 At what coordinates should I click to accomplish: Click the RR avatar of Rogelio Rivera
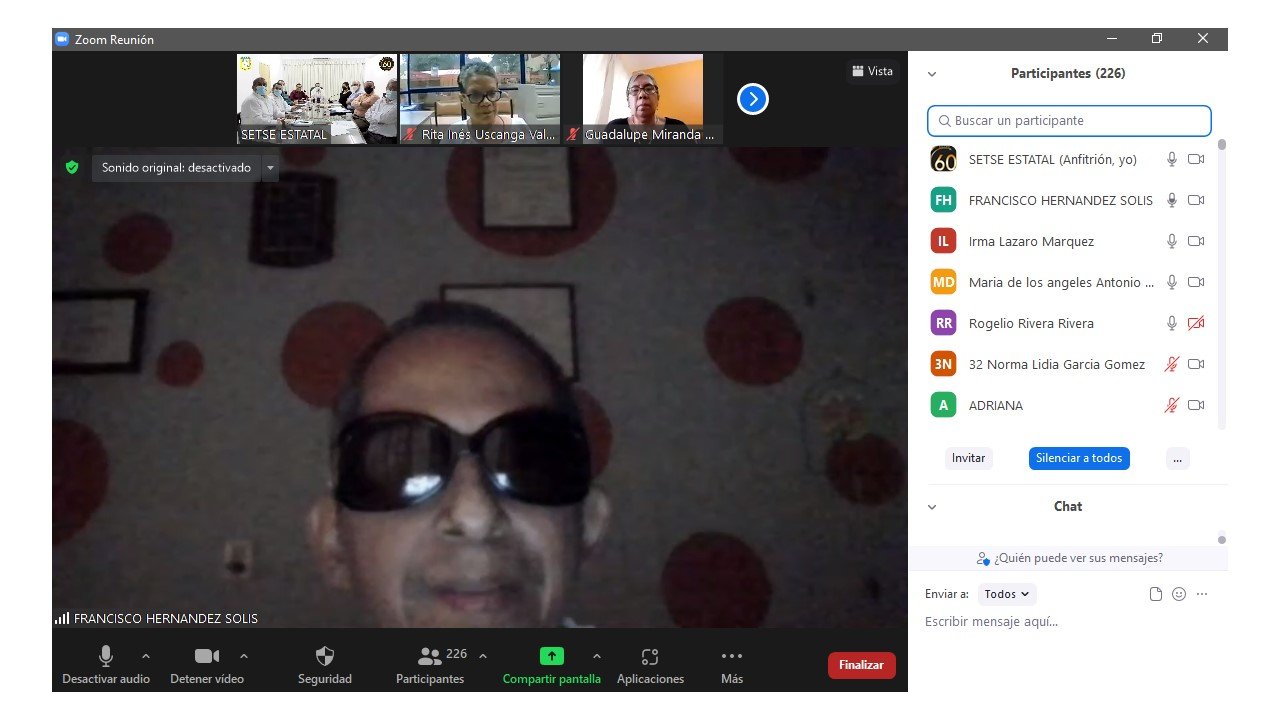(943, 323)
